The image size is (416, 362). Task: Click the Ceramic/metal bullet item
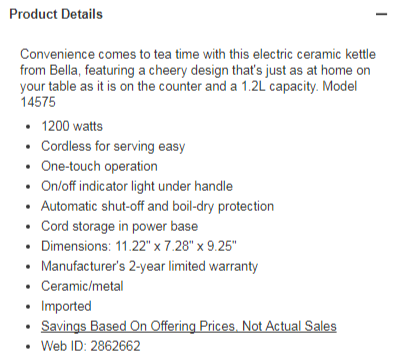(82, 286)
